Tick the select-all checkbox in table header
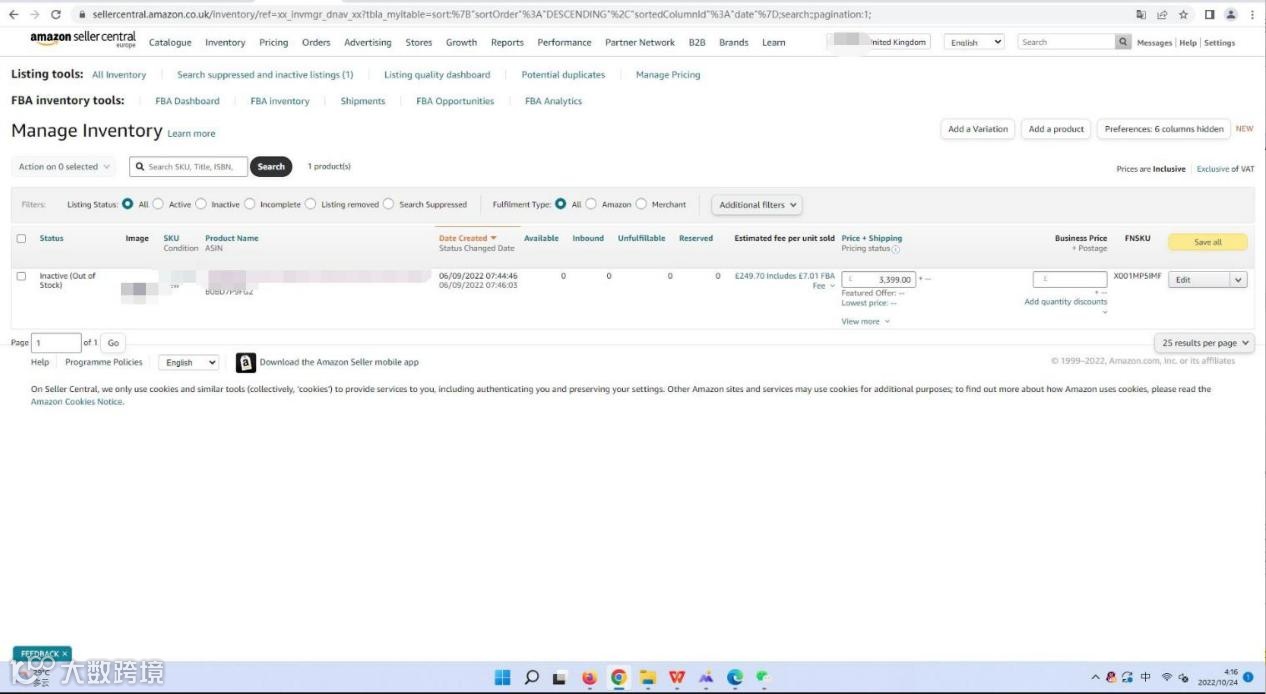 click(21, 239)
